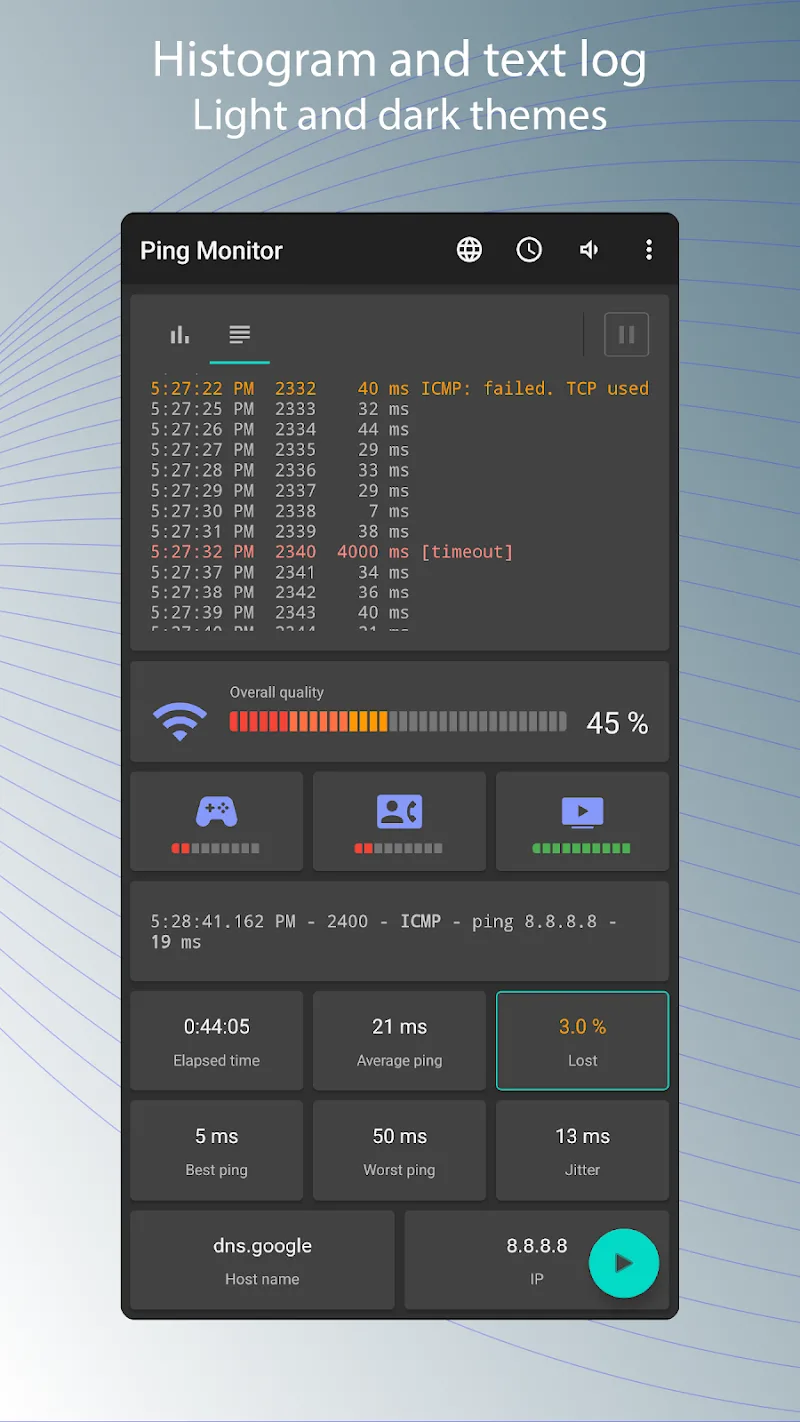800x1422 pixels.
Task: Switch to the histogram chart tab
Action: pyautogui.click(x=180, y=335)
